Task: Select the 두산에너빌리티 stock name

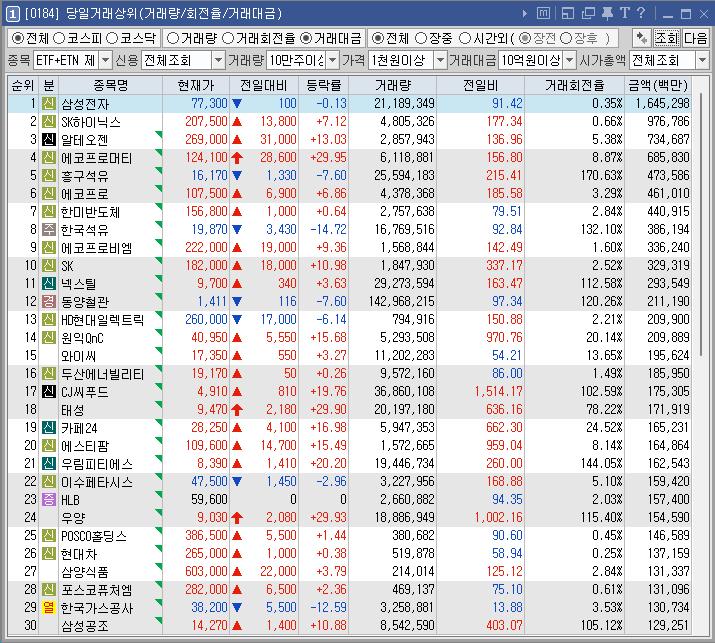Action: (x=103, y=374)
